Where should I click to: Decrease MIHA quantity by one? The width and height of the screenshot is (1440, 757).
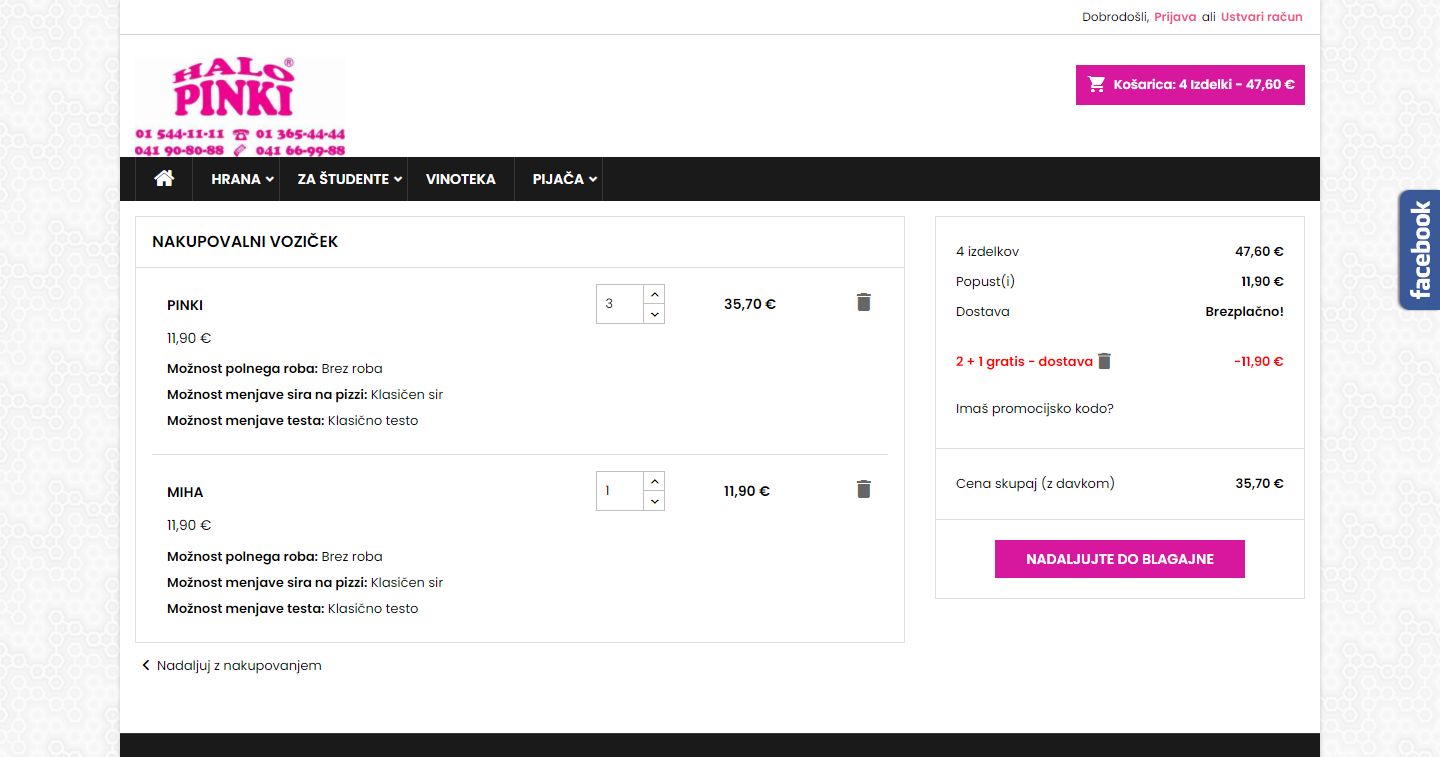654,501
